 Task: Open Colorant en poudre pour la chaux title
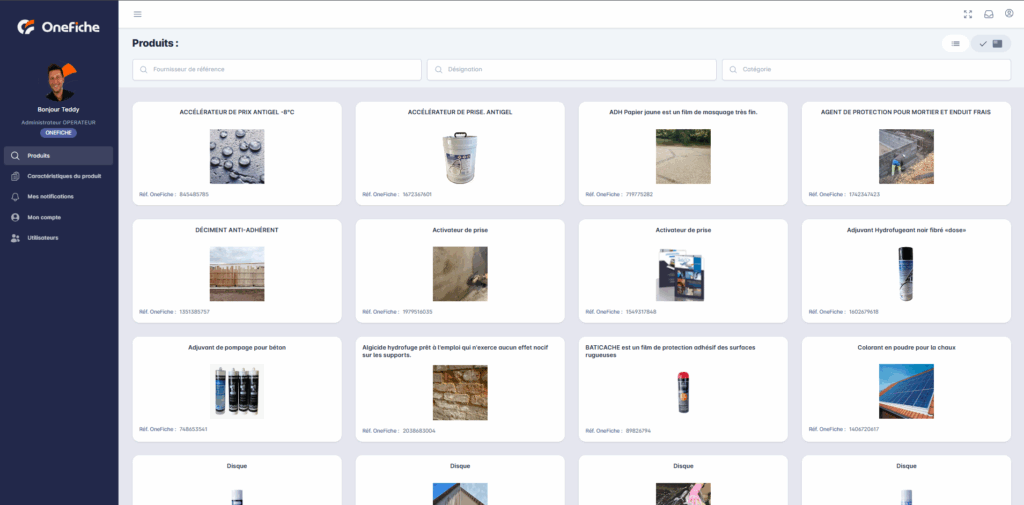click(906, 348)
